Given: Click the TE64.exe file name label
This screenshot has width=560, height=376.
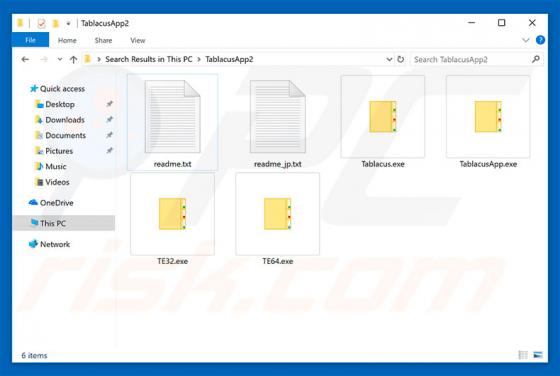Looking at the screenshot, I should point(278,261).
